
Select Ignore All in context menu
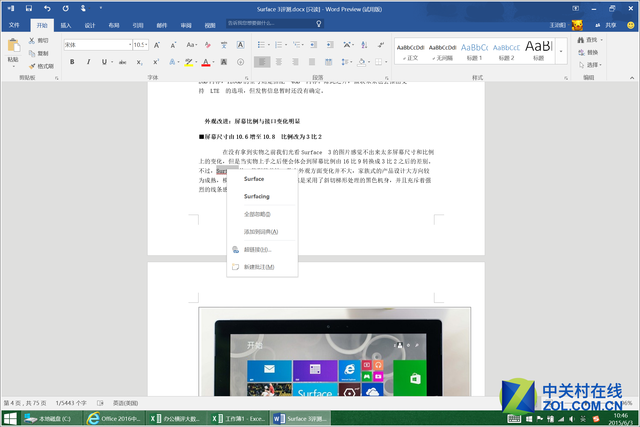coord(262,214)
